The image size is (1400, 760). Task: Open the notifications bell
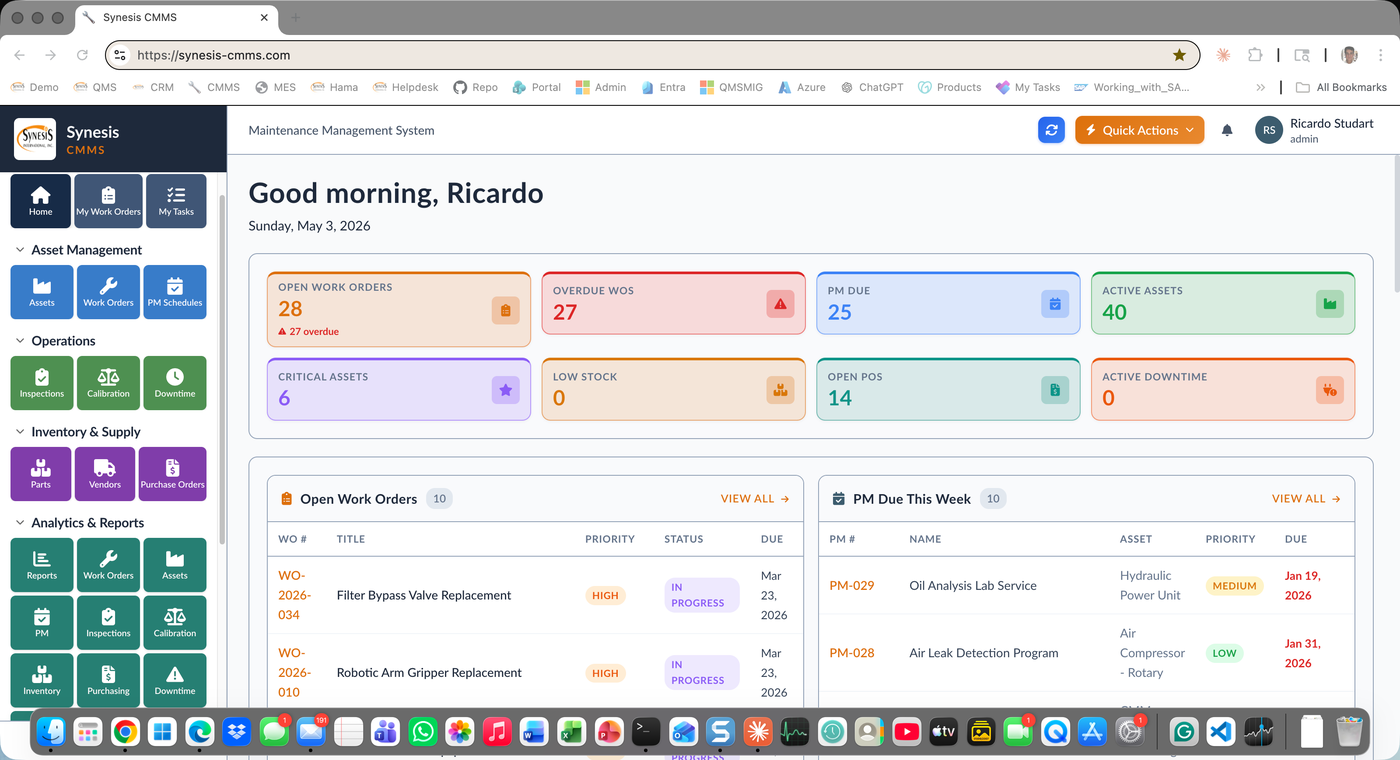(1227, 130)
